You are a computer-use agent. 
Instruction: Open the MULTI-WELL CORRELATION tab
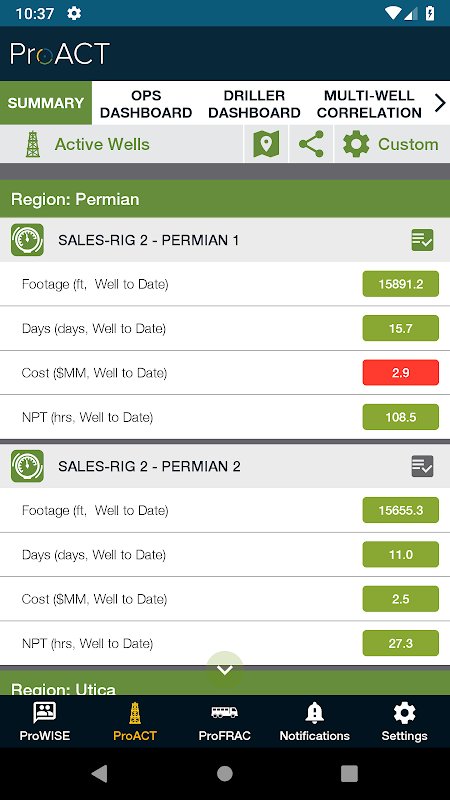369,104
